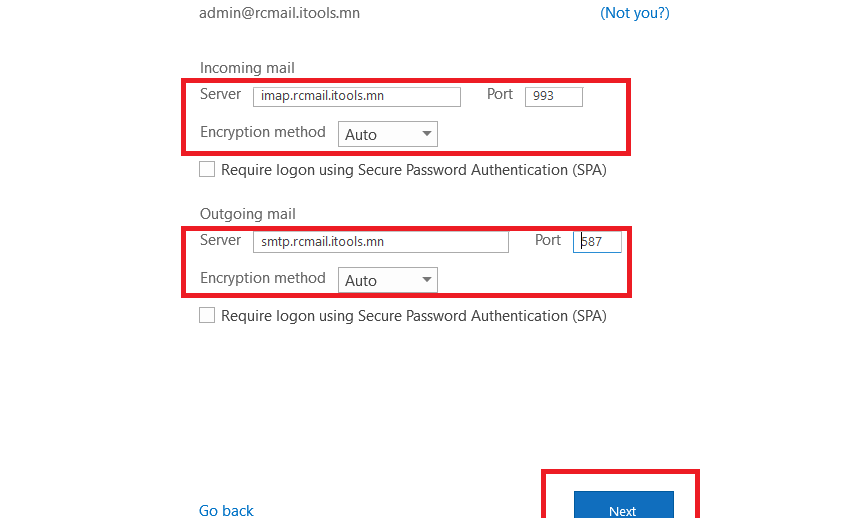Enable SPA logon for outgoing mail
Image resolution: width=861 pixels, height=518 pixels.
[207, 315]
